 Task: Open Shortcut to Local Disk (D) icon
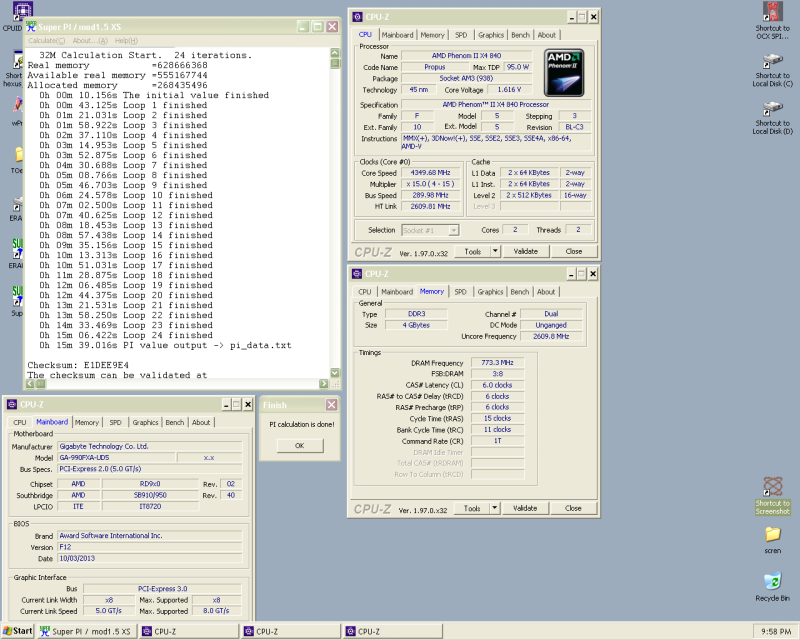pyautogui.click(x=772, y=109)
